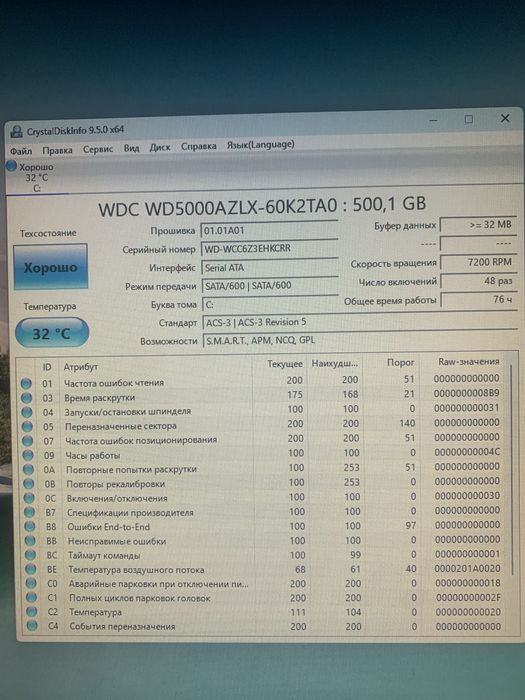The height and width of the screenshot is (700, 525).
Task: Click the buffer size field >= 32 MB
Action: click(x=478, y=225)
